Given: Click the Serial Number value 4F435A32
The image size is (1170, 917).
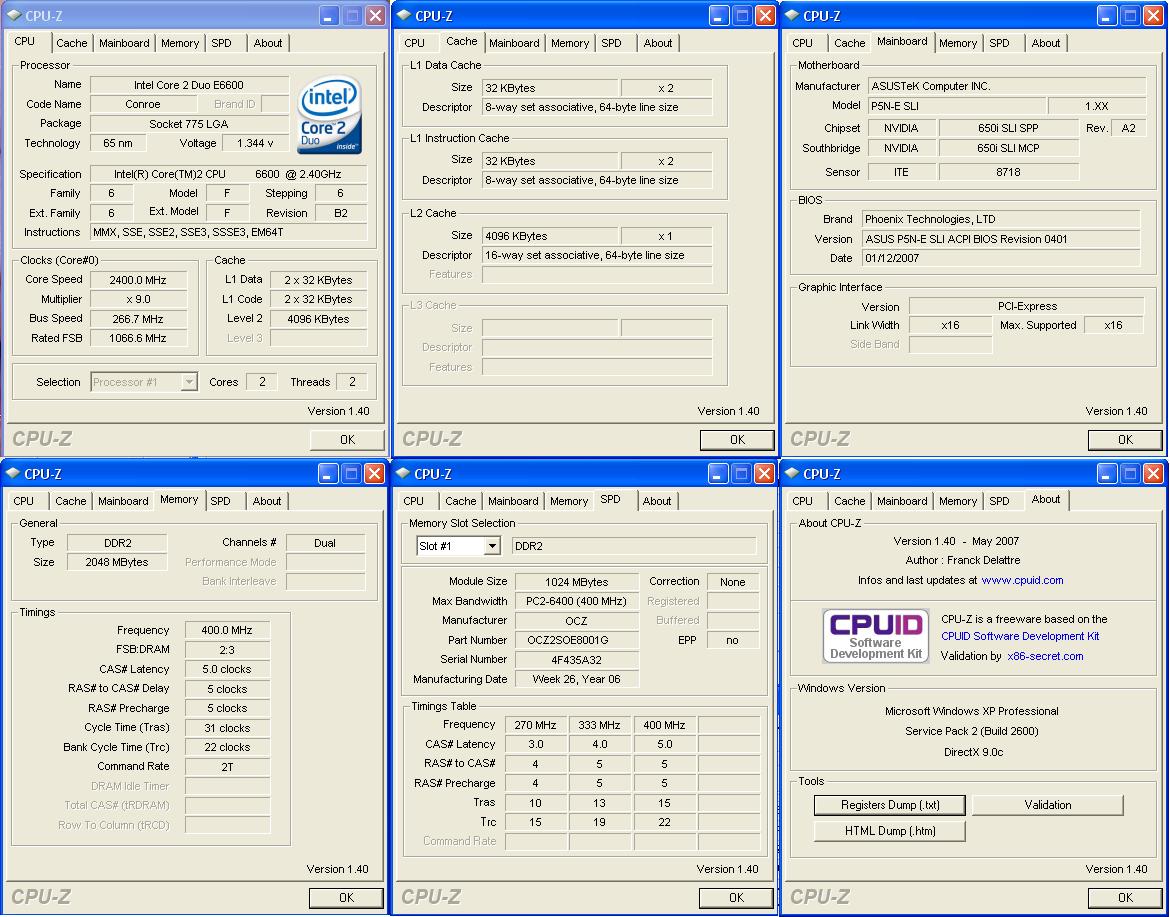Looking at the screenshot, I should coord(577,660).
